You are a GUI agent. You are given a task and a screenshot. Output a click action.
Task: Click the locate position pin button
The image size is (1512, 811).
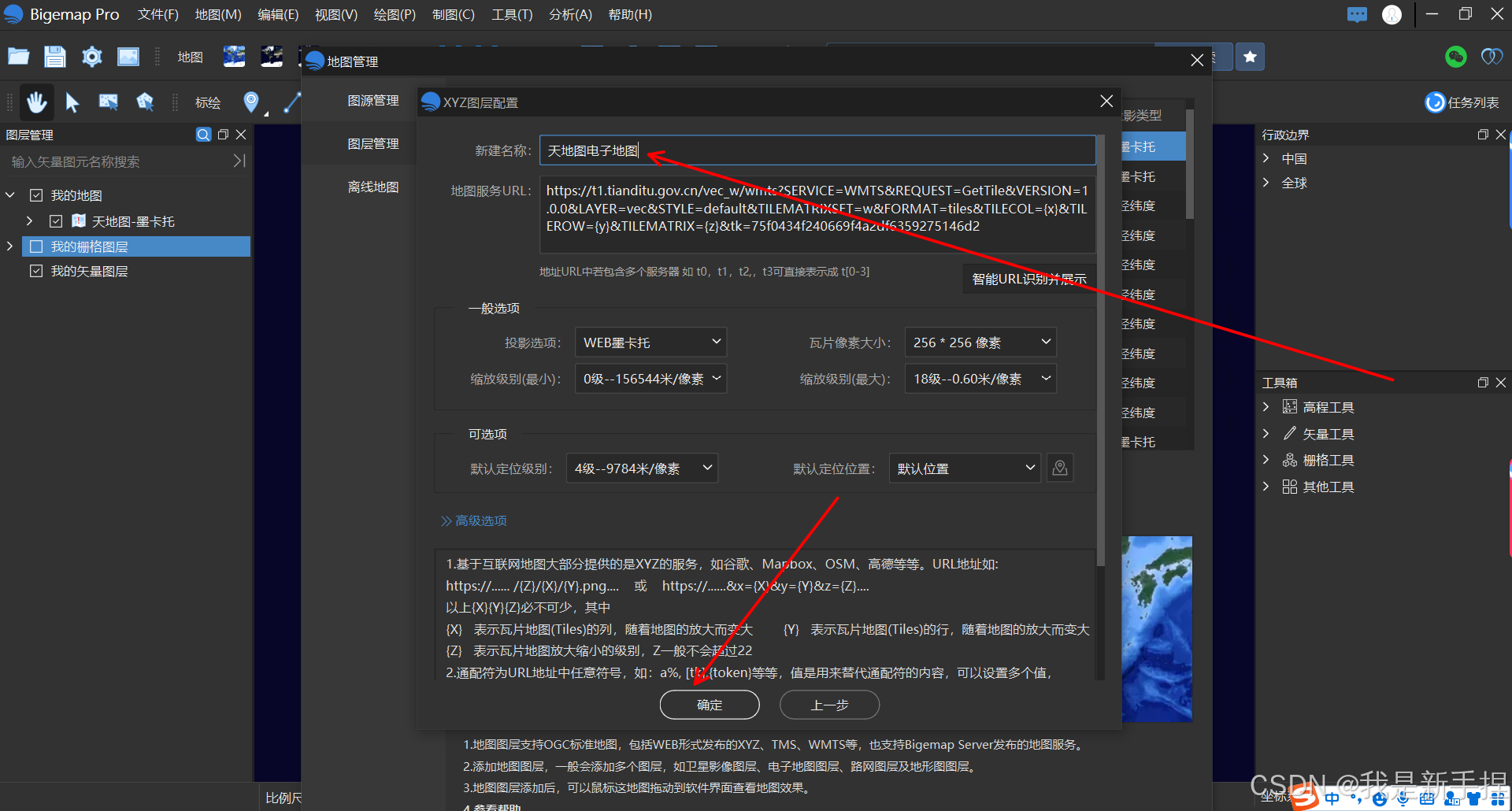[x=1060, y=468]
